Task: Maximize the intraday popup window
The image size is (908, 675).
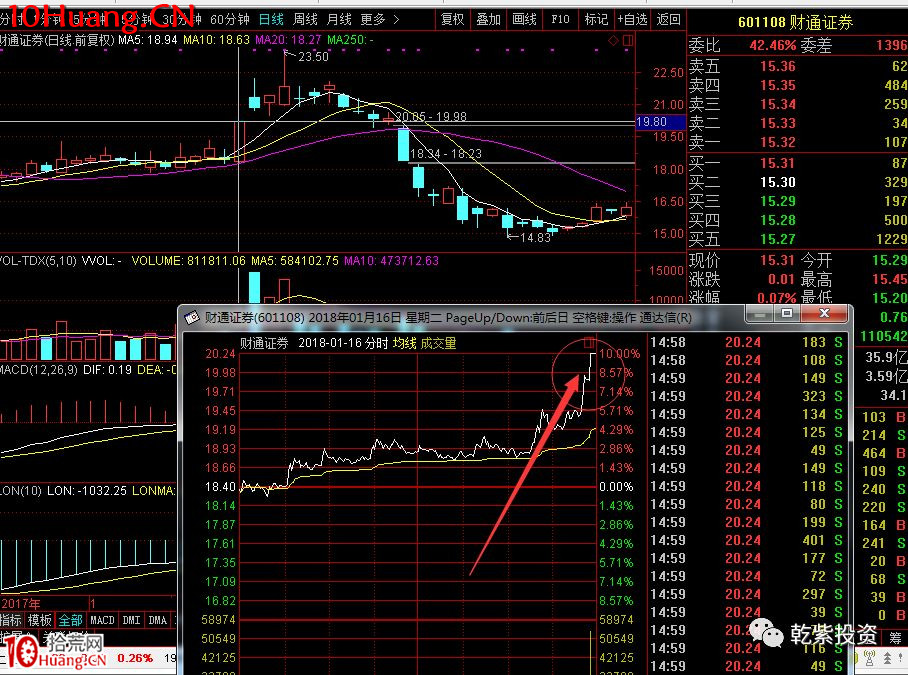Action: [x=787, y=315]
